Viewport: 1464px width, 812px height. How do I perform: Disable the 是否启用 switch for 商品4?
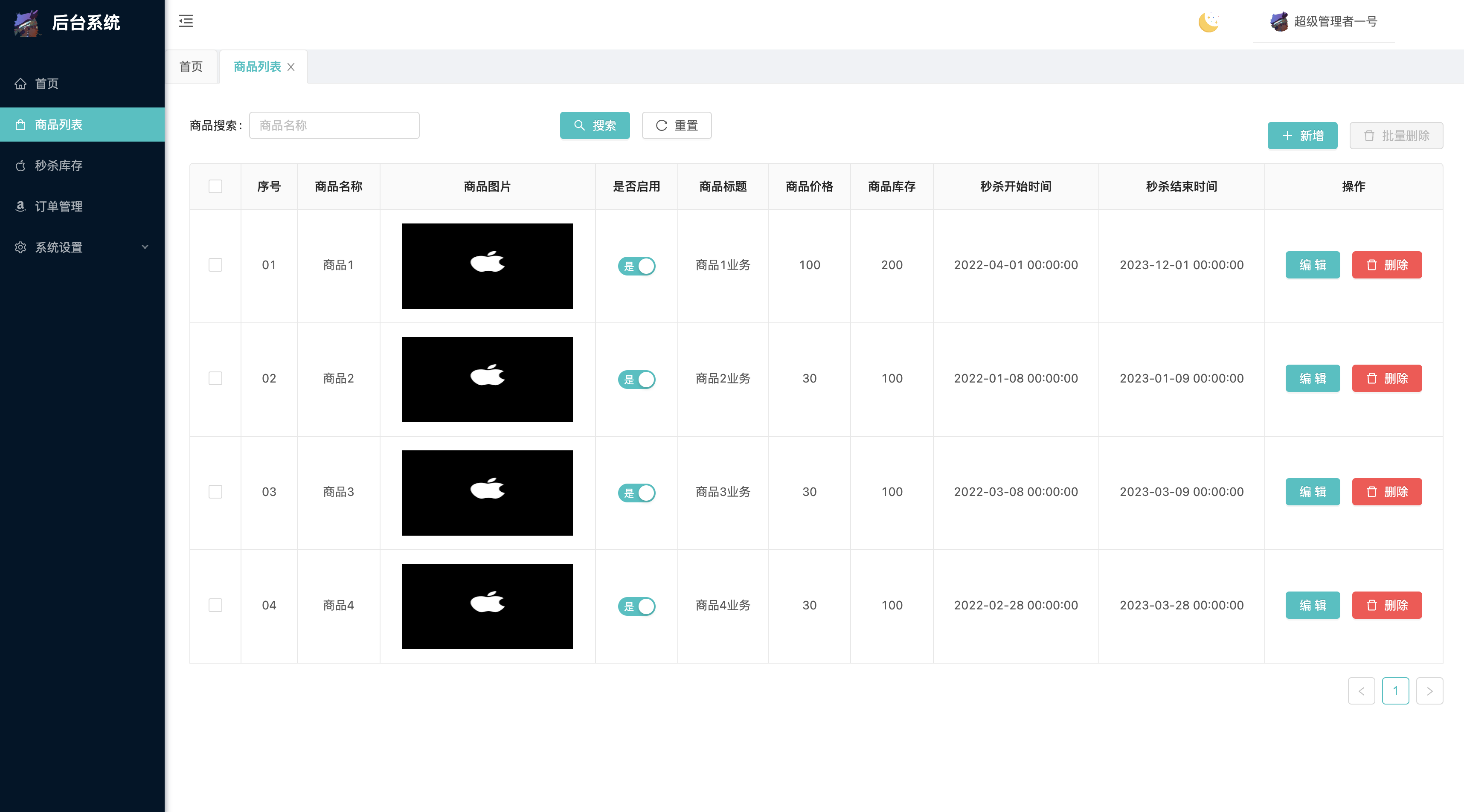pos(636,606)
